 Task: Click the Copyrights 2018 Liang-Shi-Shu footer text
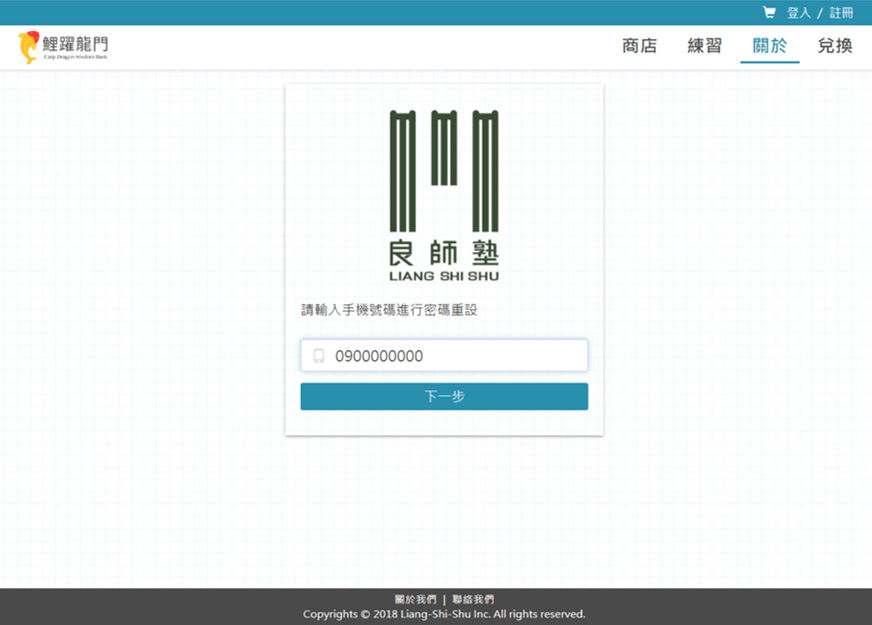click(x=444, y=614)
